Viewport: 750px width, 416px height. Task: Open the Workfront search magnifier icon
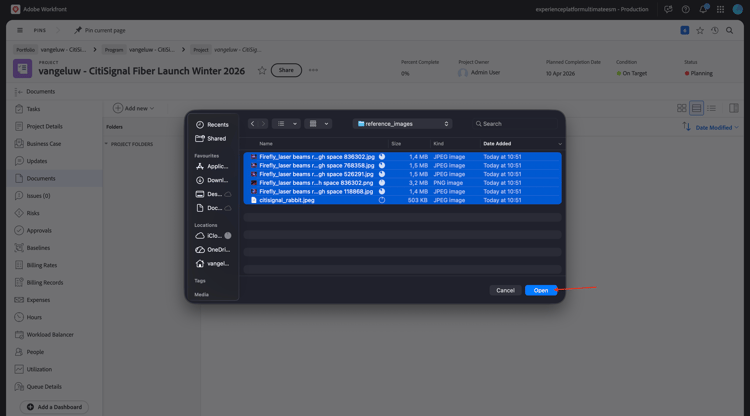pyautogui.click(x=729, y=30)
